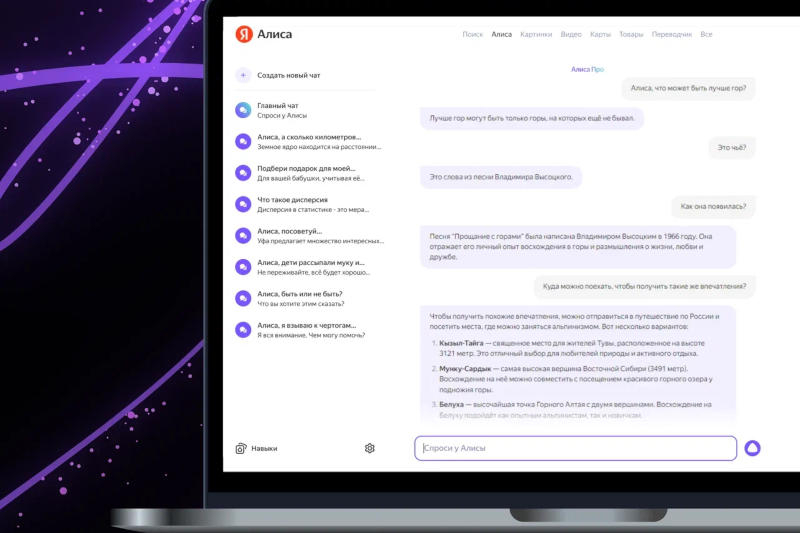Open the Все services tab
Viewport: 800px width, 533px height.
pos(706,34)
